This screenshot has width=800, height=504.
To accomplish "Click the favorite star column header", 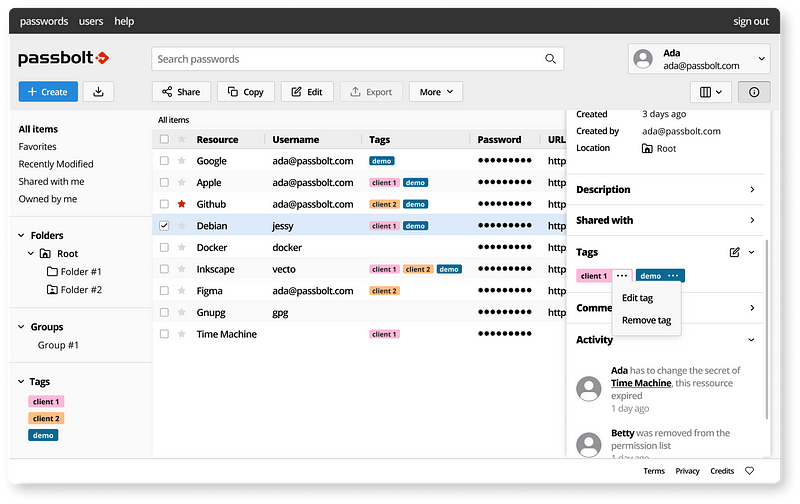I will point(182,139).
